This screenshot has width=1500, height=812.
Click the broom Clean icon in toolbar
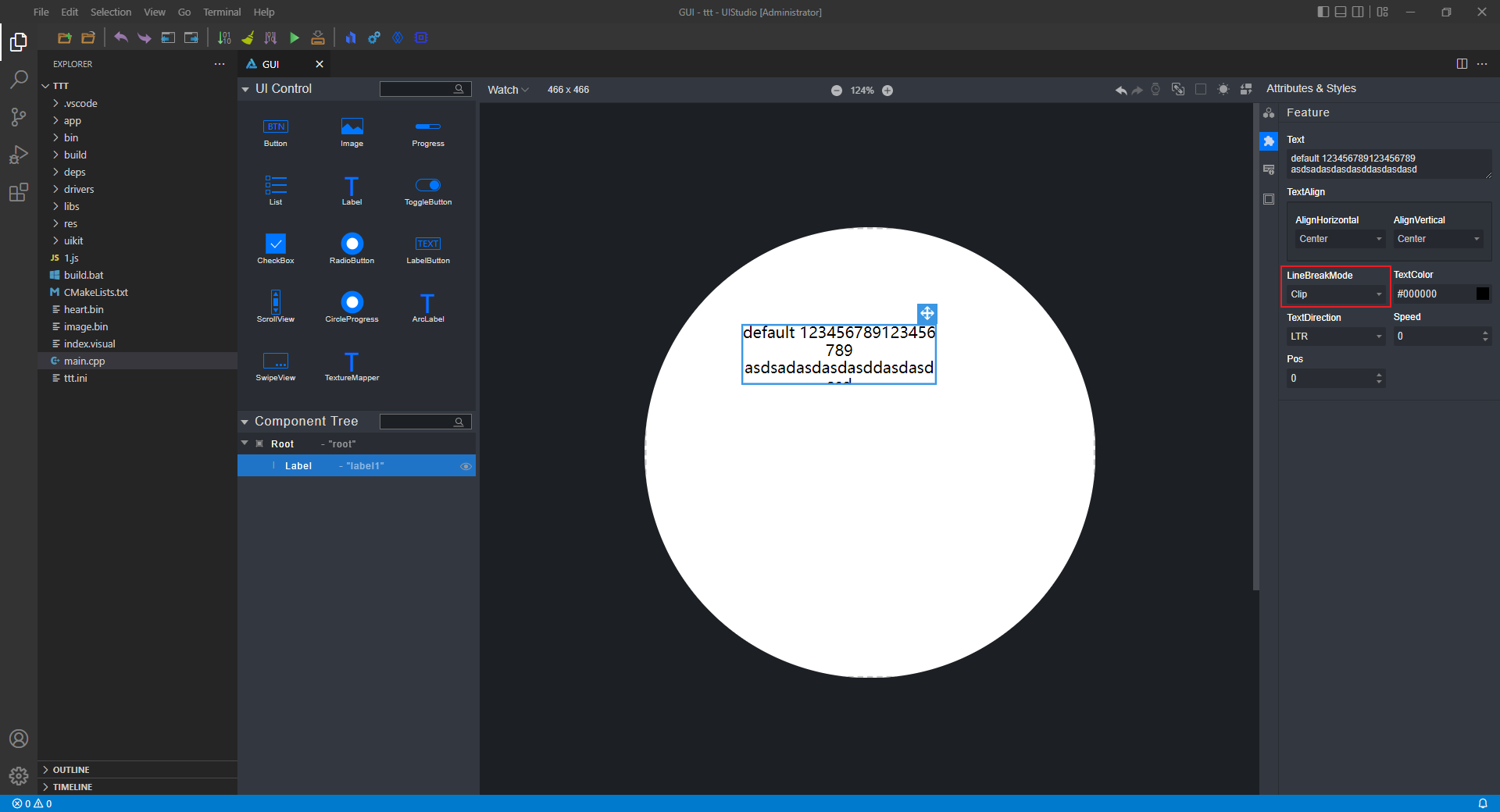(x=248, y=37)
